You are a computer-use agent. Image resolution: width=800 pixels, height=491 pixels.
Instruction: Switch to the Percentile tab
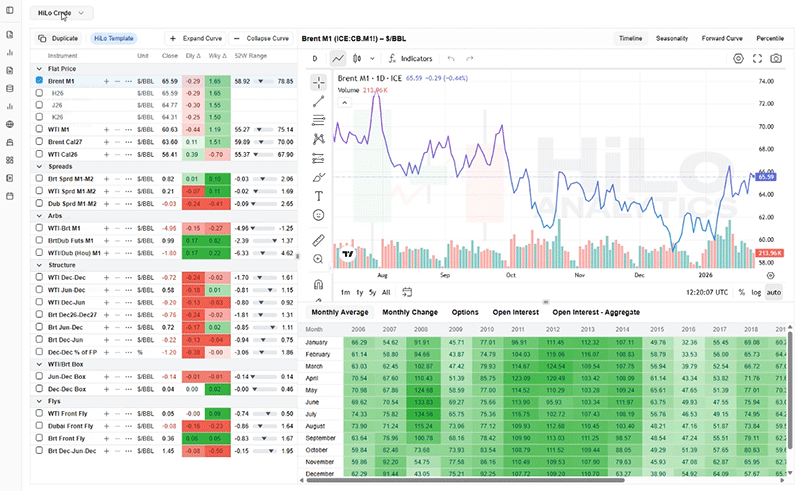(770, 38)
